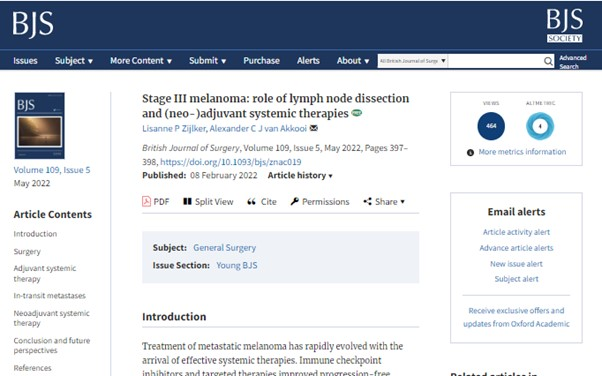
Task: Jump to Introduction in Article Contents
Action: click(x=35, y=234)
